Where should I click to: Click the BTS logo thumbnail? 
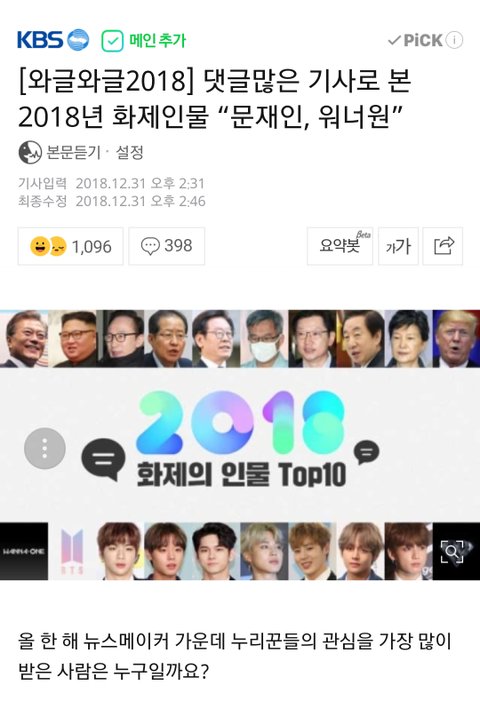point(72,551)
